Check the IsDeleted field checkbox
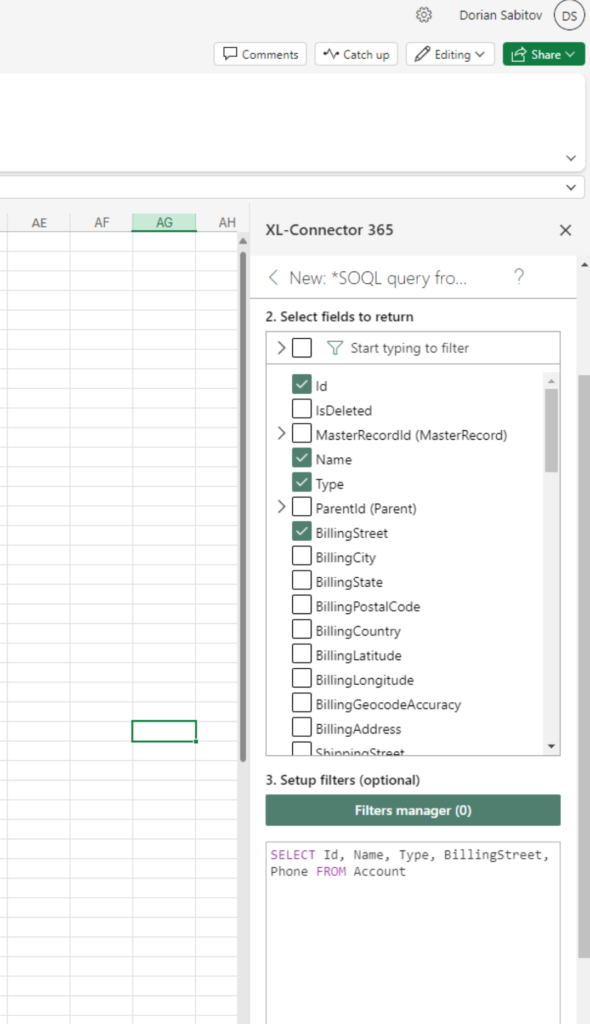The image size is (590, 1024). click(301, 409)
